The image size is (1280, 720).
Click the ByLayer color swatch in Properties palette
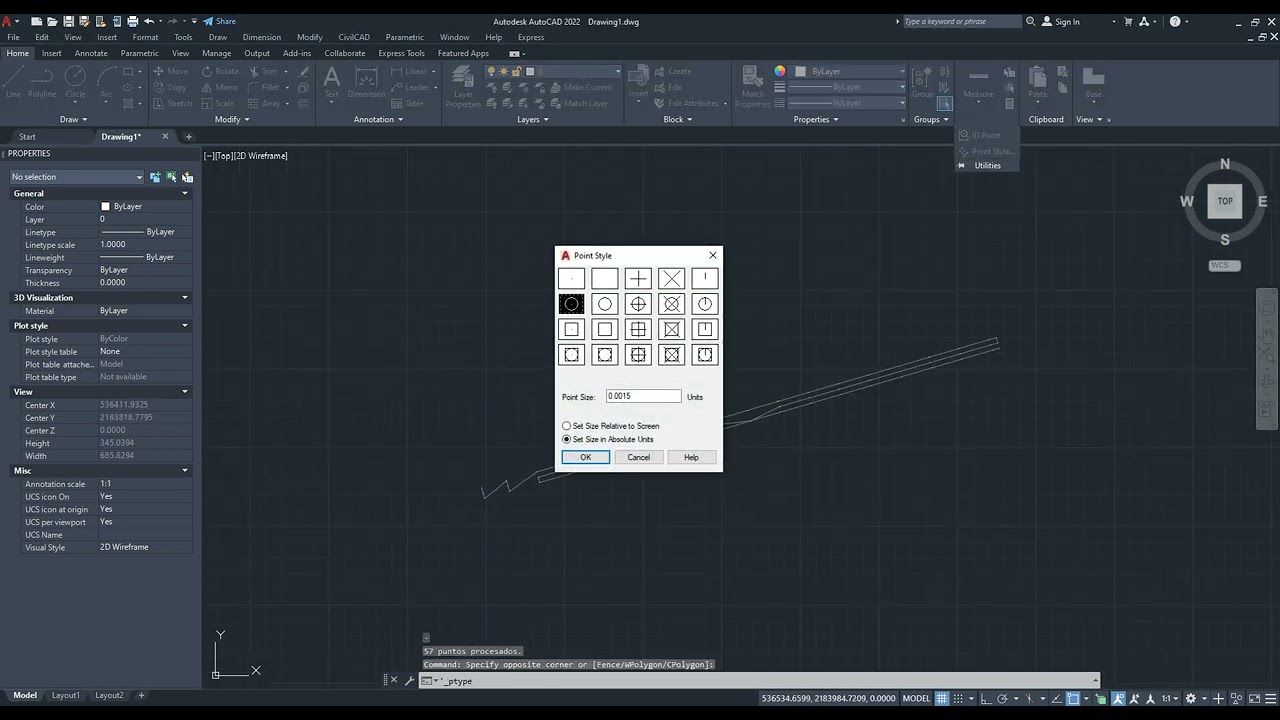(105, 206)
